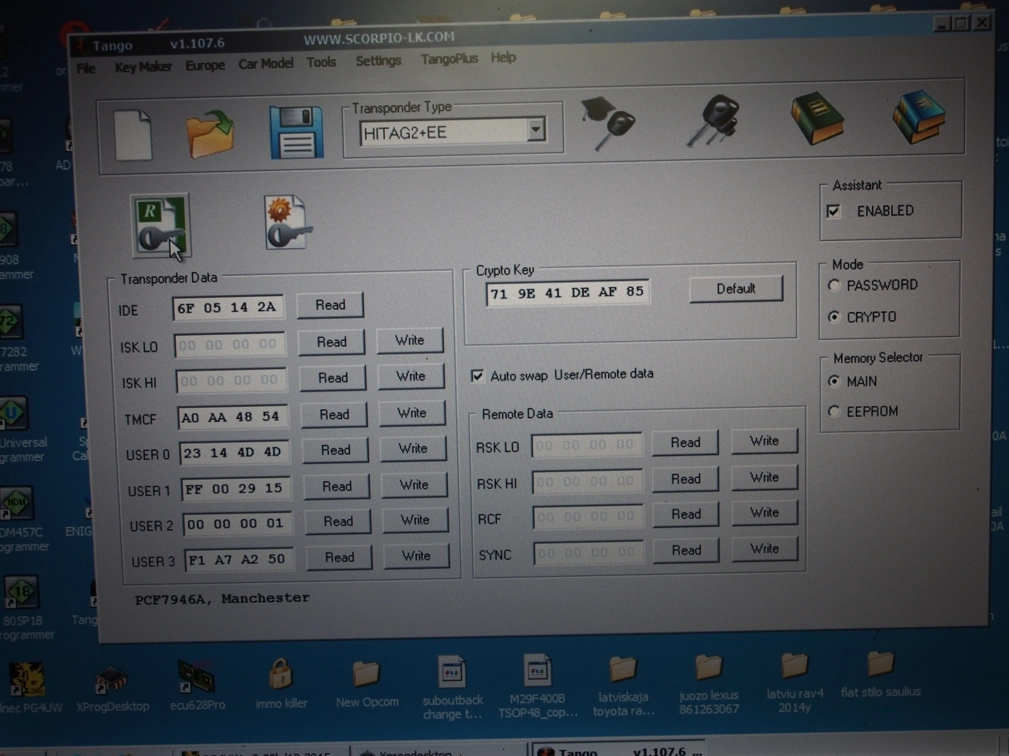The image size is (1009, 756).
Task: Toggle Auto swap User/Remote data checkbox
Action: point(477,376)
